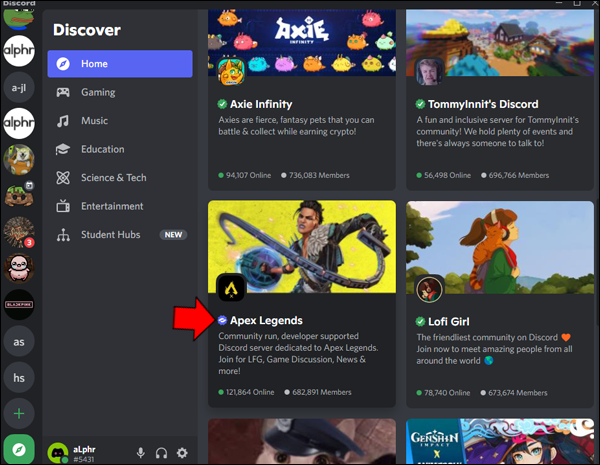Click the Education graduation cap icon

pyautogui.click(x=63, y=149)
